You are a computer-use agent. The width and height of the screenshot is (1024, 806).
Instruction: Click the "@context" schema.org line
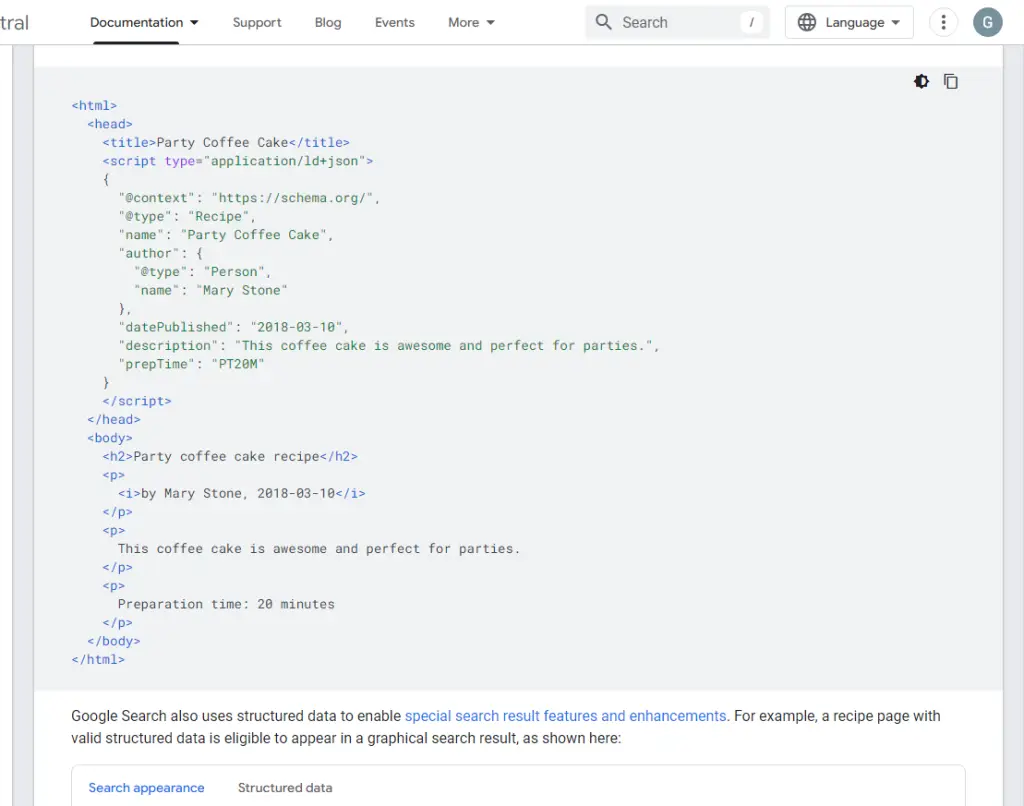click(249, 198)
